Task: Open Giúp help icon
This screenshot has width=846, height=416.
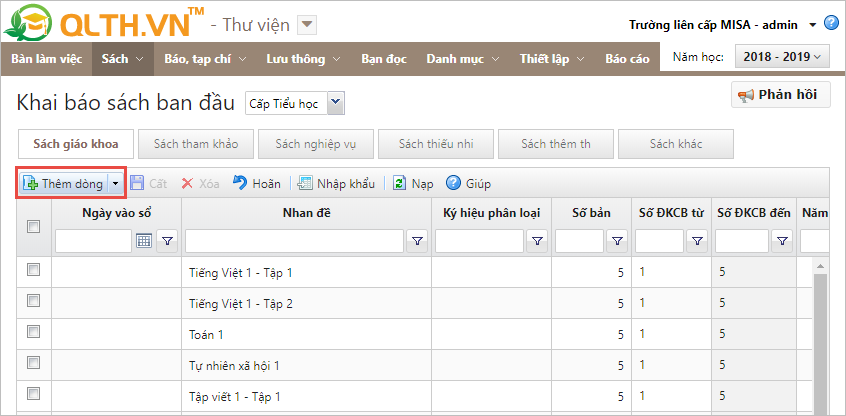Action: 453,183
